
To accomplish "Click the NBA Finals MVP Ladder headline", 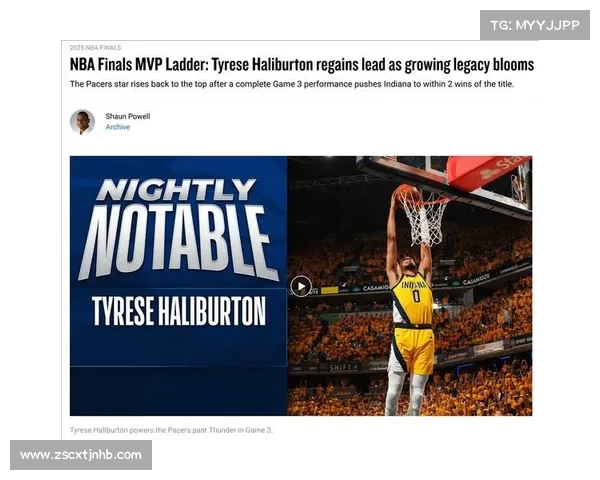I will tap(302, 64).
